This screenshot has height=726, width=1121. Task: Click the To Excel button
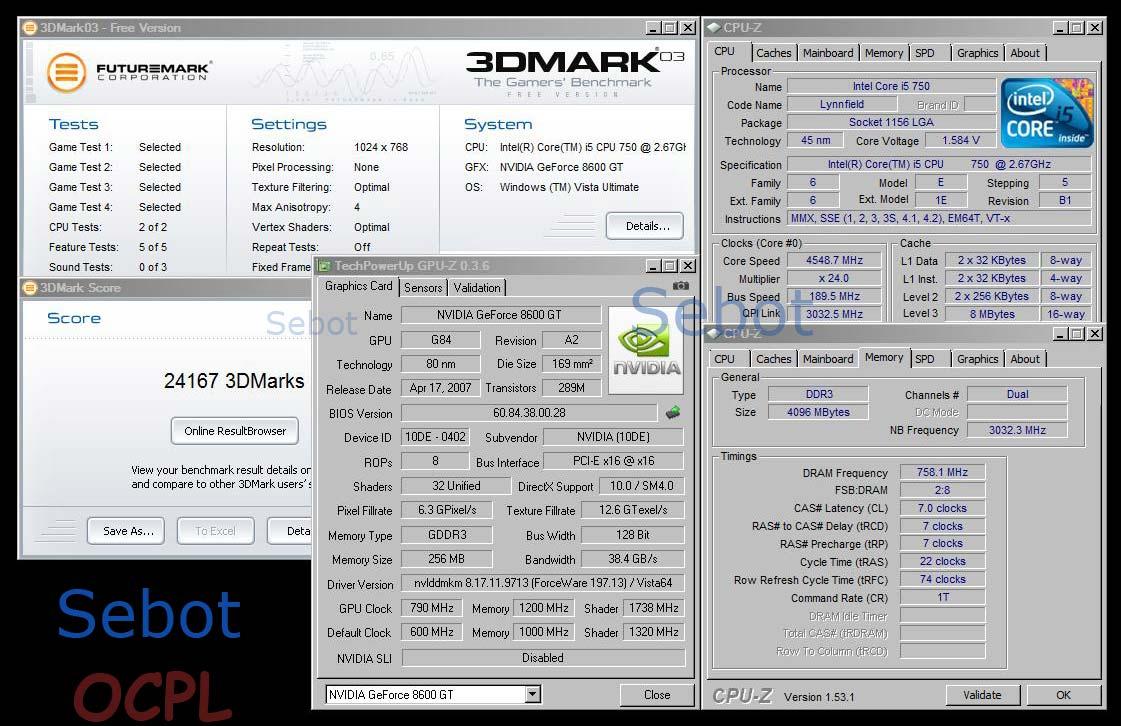[x=215, y=531]
